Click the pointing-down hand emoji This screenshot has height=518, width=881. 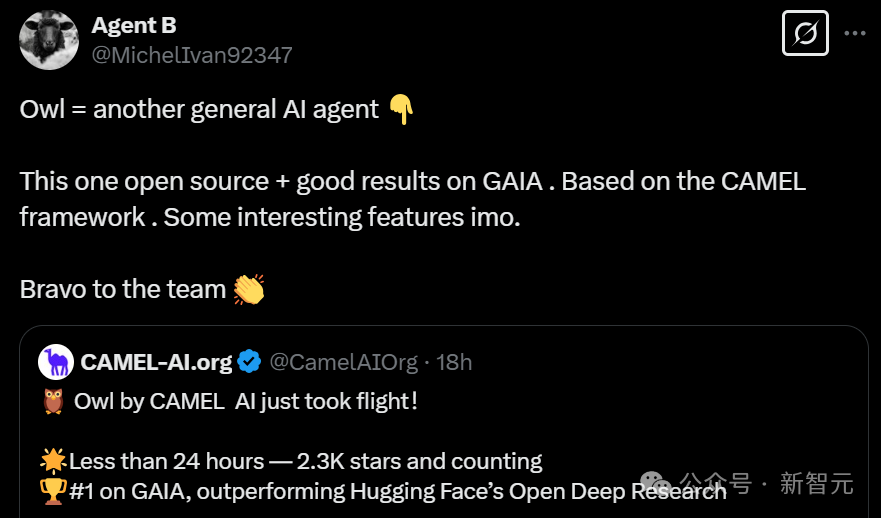[401, 109]
